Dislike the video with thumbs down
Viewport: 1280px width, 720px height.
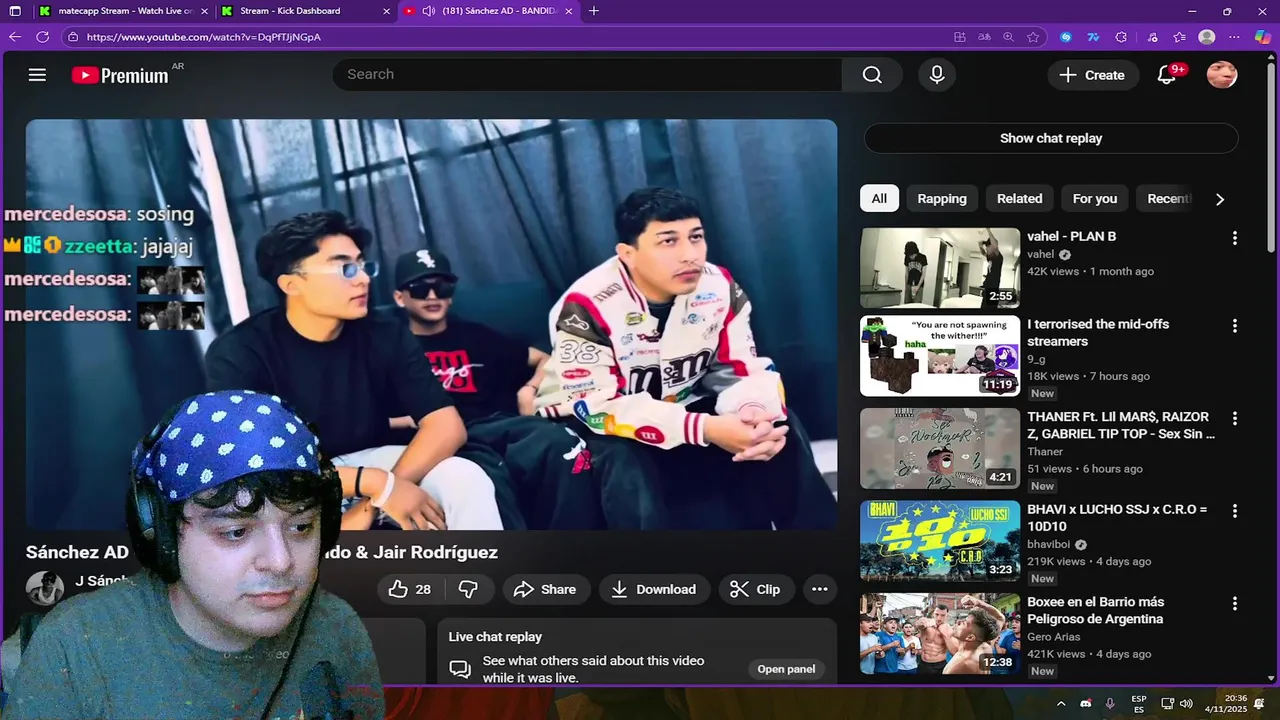click(x=468, y=589)
